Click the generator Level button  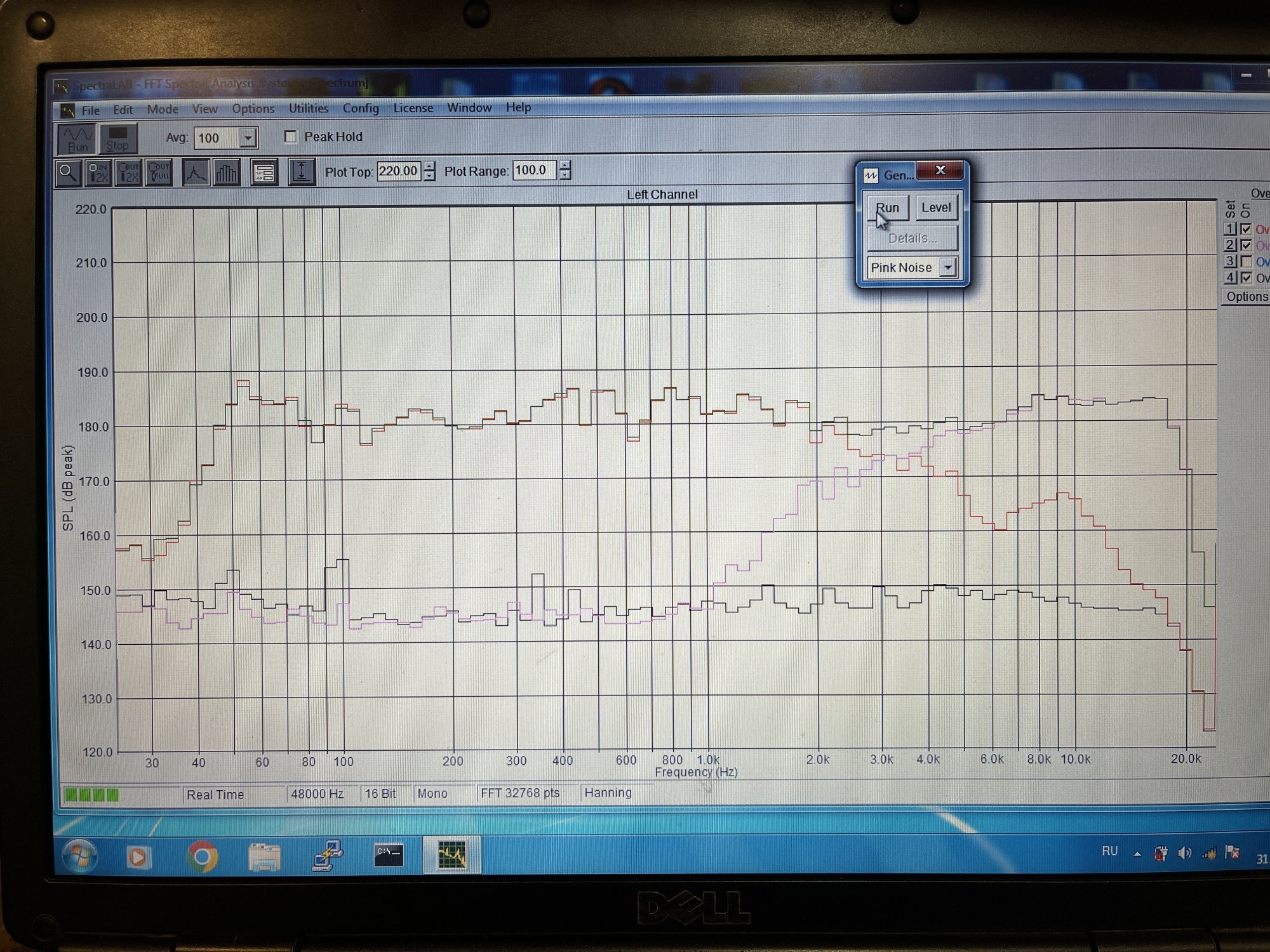coord(936,208)
